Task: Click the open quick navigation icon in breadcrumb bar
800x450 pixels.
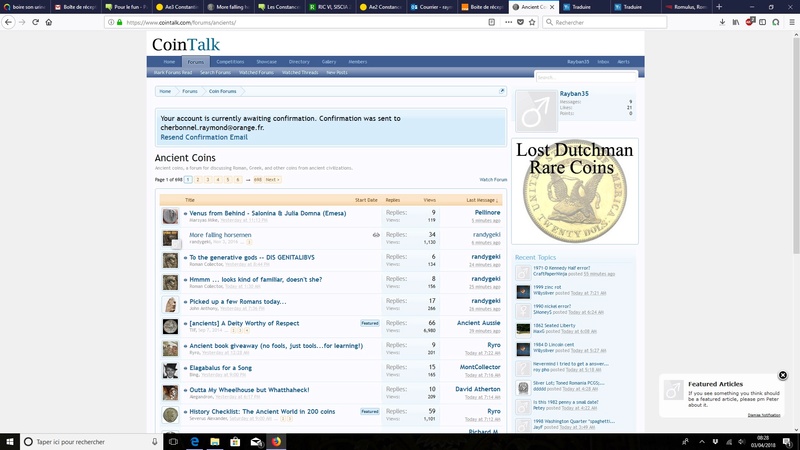Action: (x=502, y=91)
